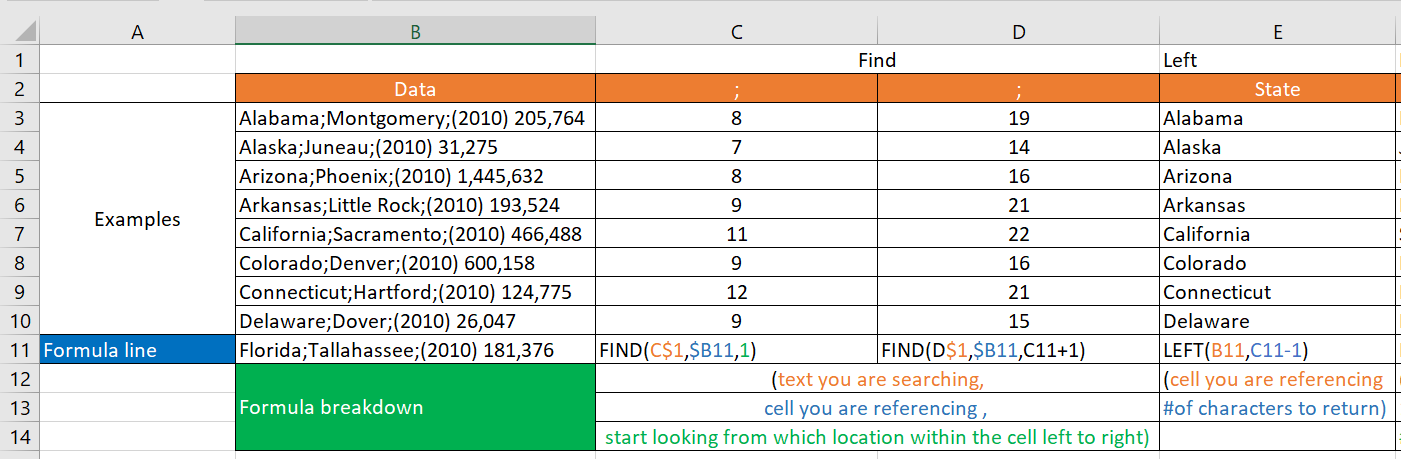The width and height of the screenshot is (1401, 459).
Task: Click the orange Data header cell
Action: pos(415,89)
